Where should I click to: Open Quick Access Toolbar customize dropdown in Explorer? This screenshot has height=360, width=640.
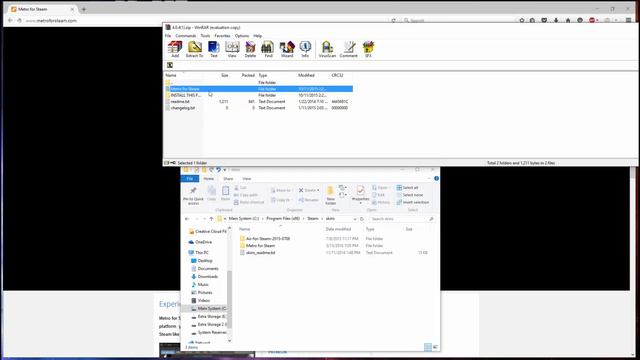coord(224,170)
